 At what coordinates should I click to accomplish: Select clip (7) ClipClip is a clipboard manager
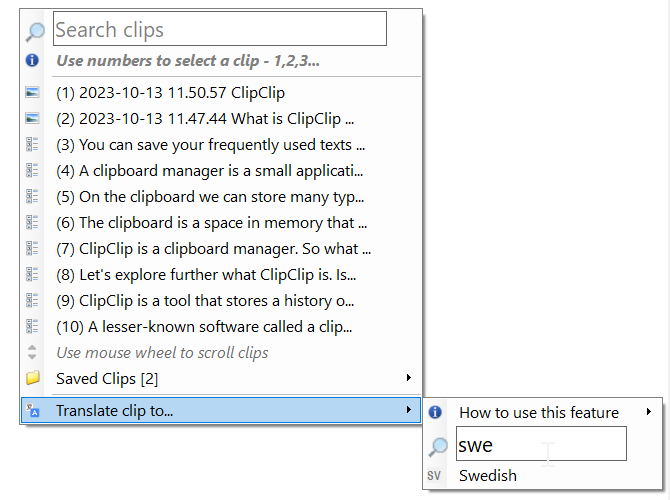tap(221, 249)
